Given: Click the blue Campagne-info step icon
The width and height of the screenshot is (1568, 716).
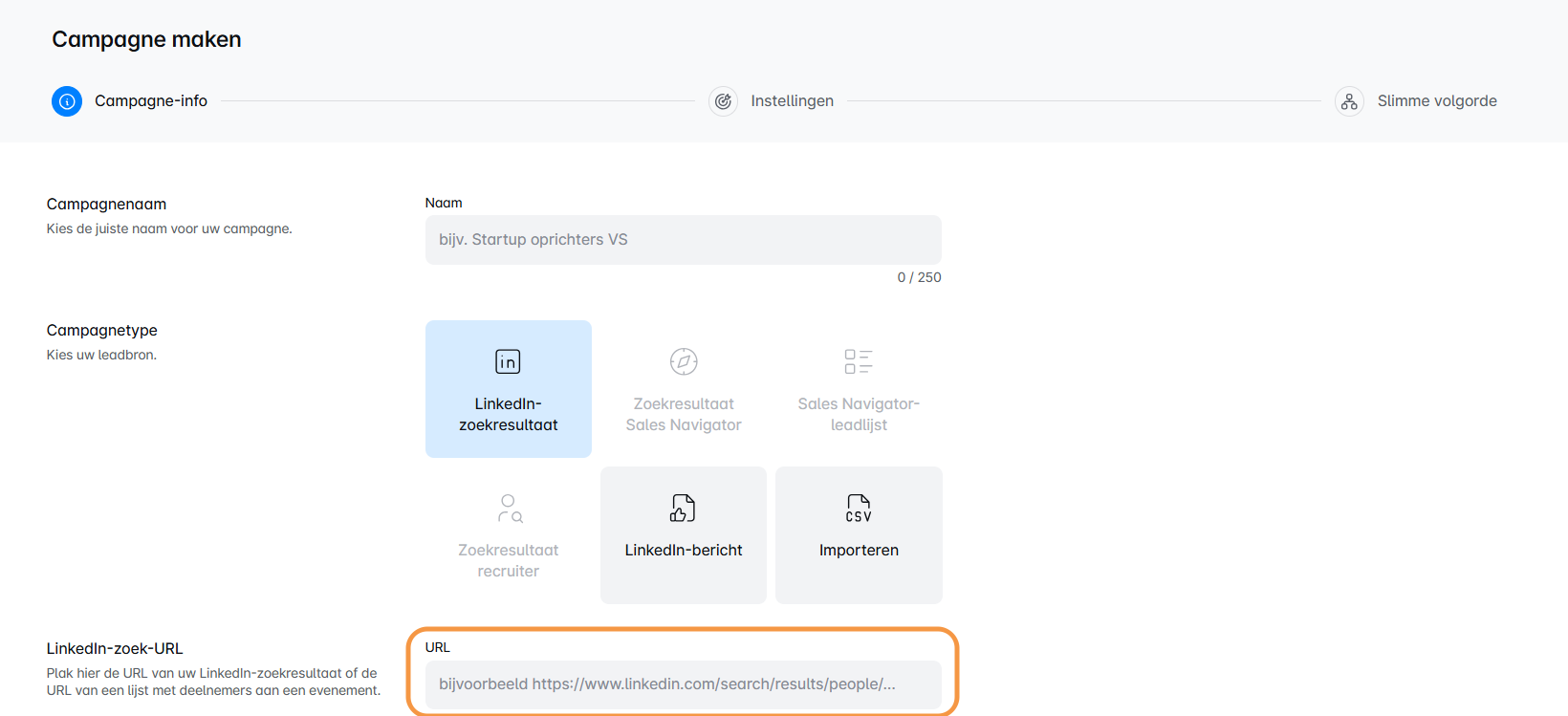Looking at the screenshot, I should (x=67, y=101).
